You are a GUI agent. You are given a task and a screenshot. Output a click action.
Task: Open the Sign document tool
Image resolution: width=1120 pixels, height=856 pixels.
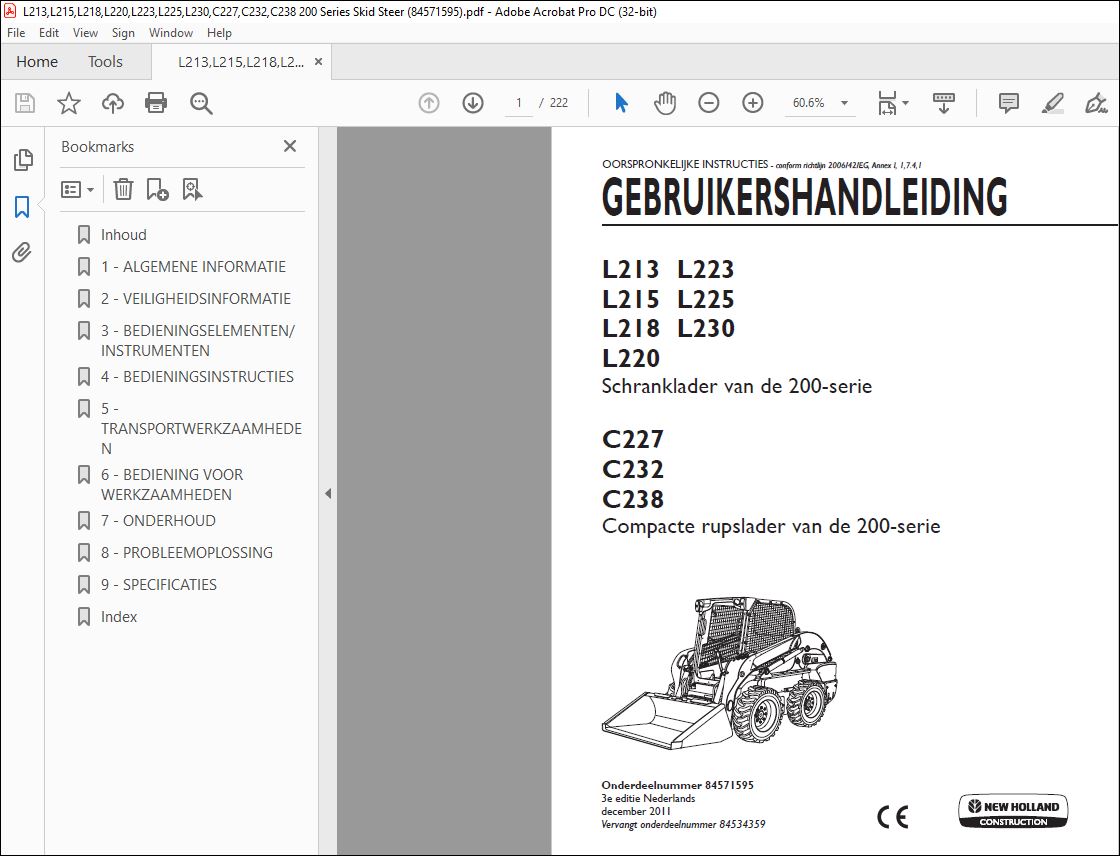[1096, 103]
